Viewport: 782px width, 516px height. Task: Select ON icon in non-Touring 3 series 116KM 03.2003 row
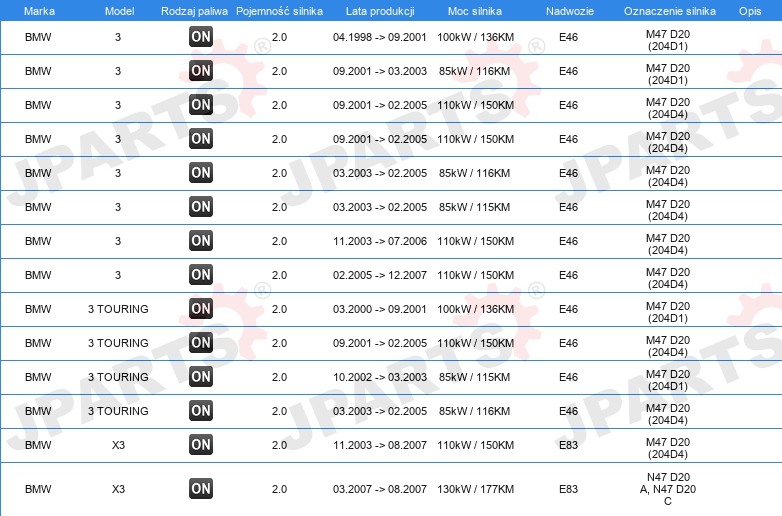(201, 172)
